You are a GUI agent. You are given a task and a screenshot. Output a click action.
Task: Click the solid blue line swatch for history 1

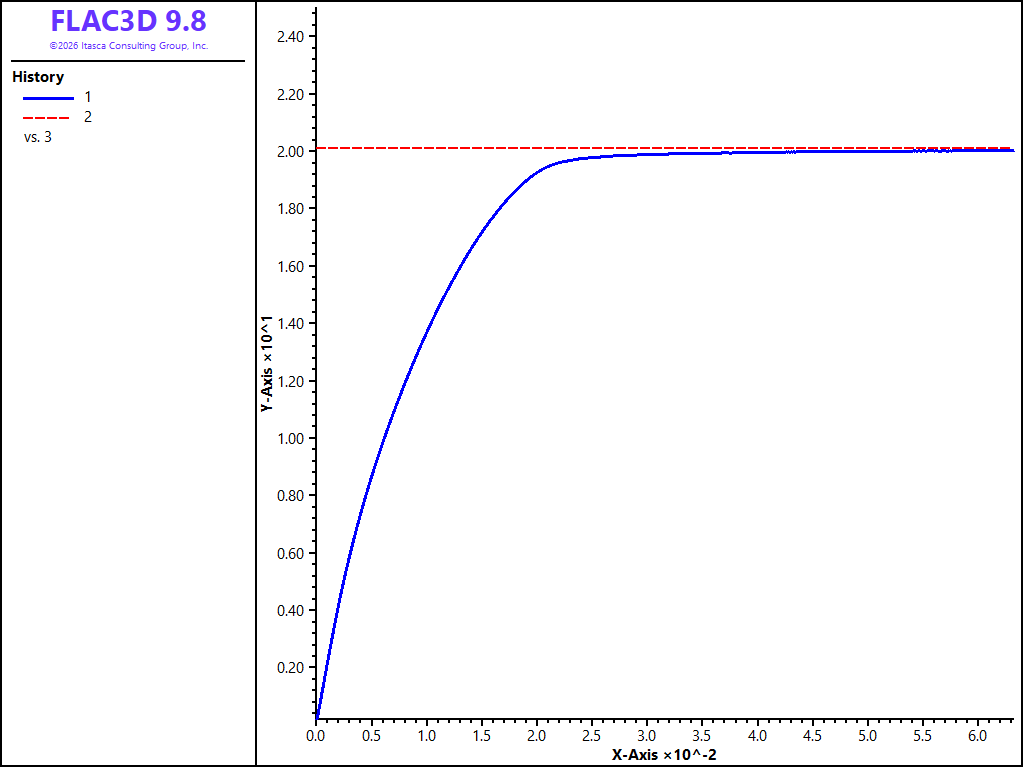coord(48,98)
